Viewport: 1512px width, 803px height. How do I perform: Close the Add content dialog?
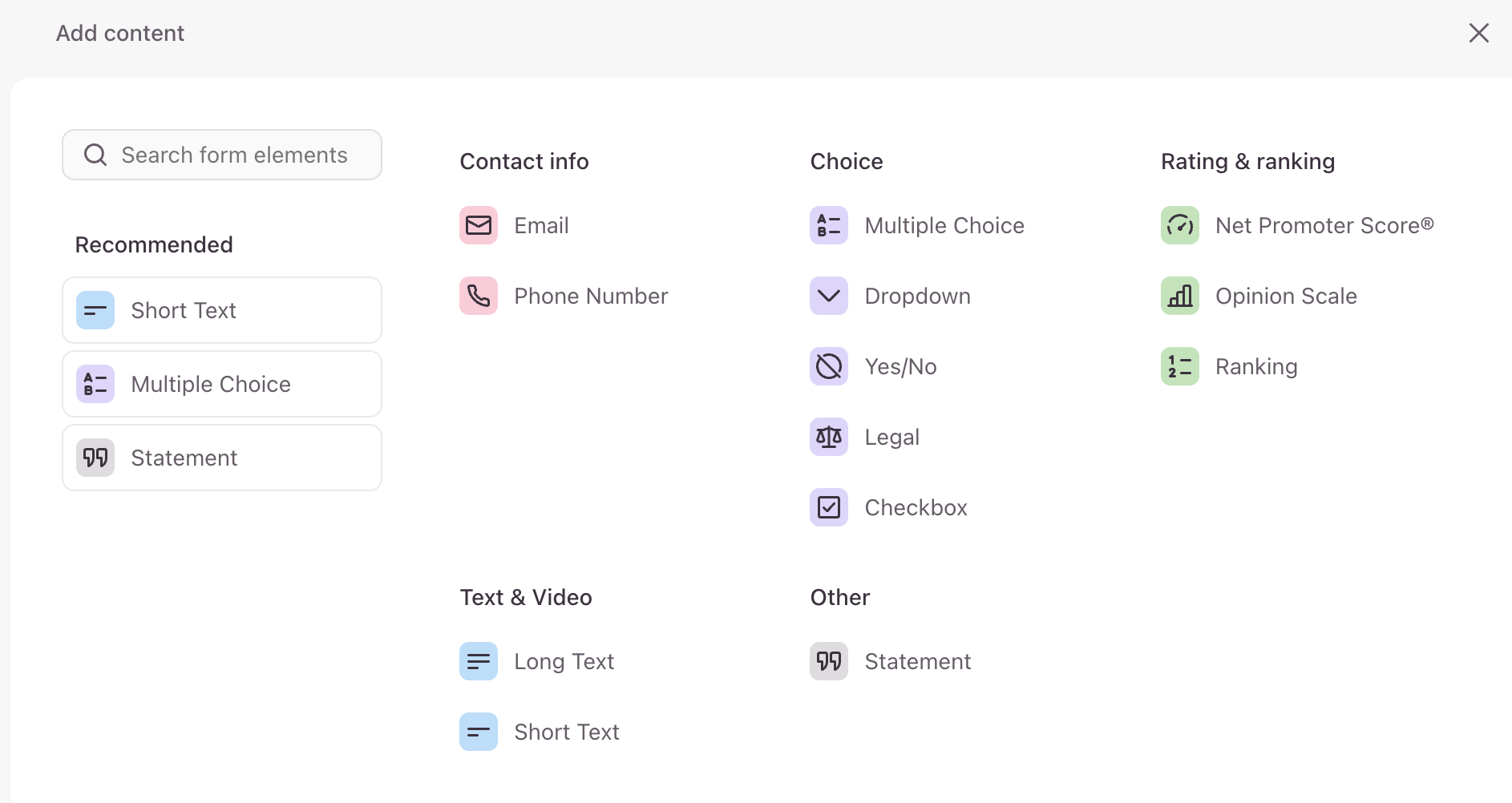[x=1479, y=33]
